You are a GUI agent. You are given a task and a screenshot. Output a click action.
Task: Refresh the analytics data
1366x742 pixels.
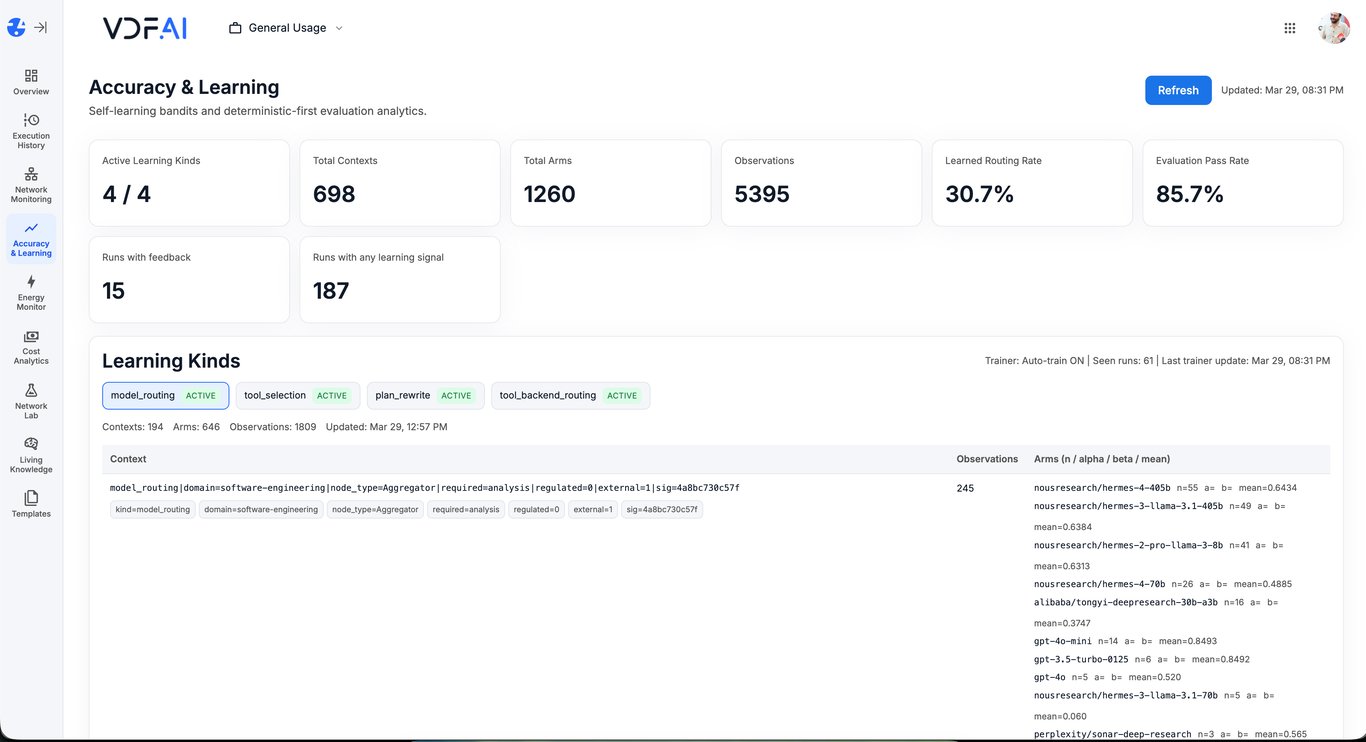(1178, 90)
